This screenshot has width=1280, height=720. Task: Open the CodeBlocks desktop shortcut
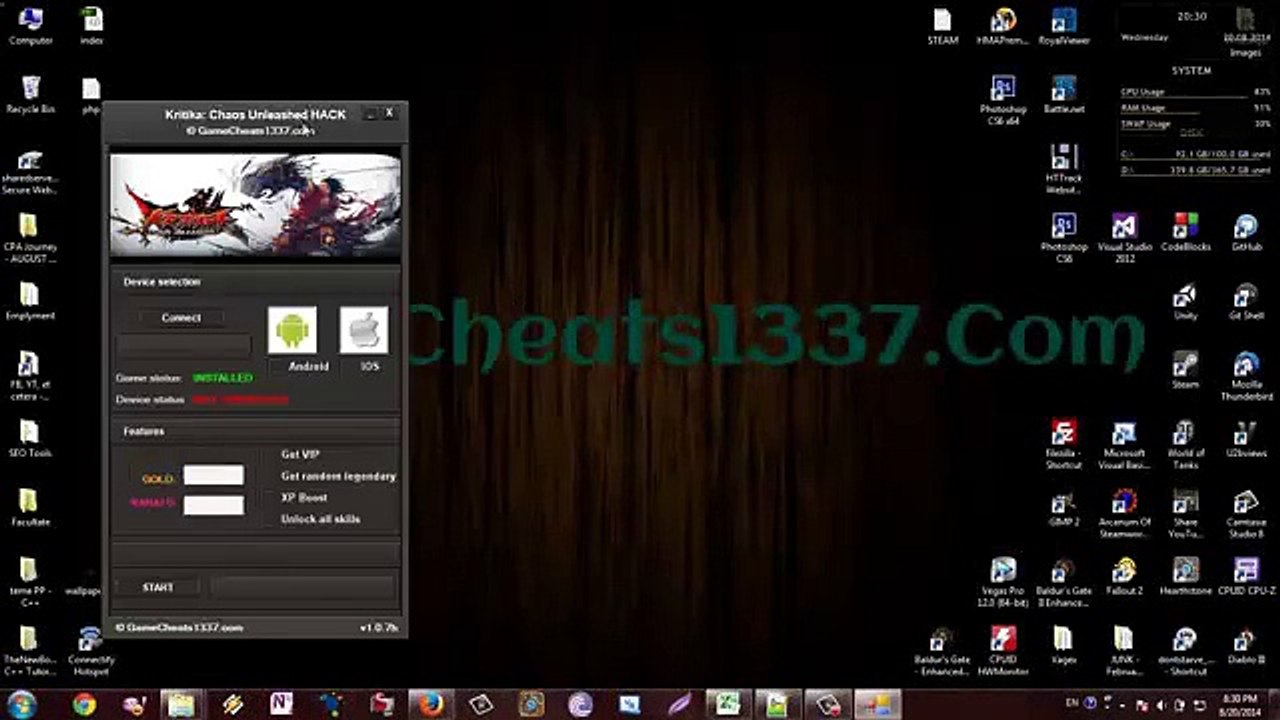(x=1186, y=232)
